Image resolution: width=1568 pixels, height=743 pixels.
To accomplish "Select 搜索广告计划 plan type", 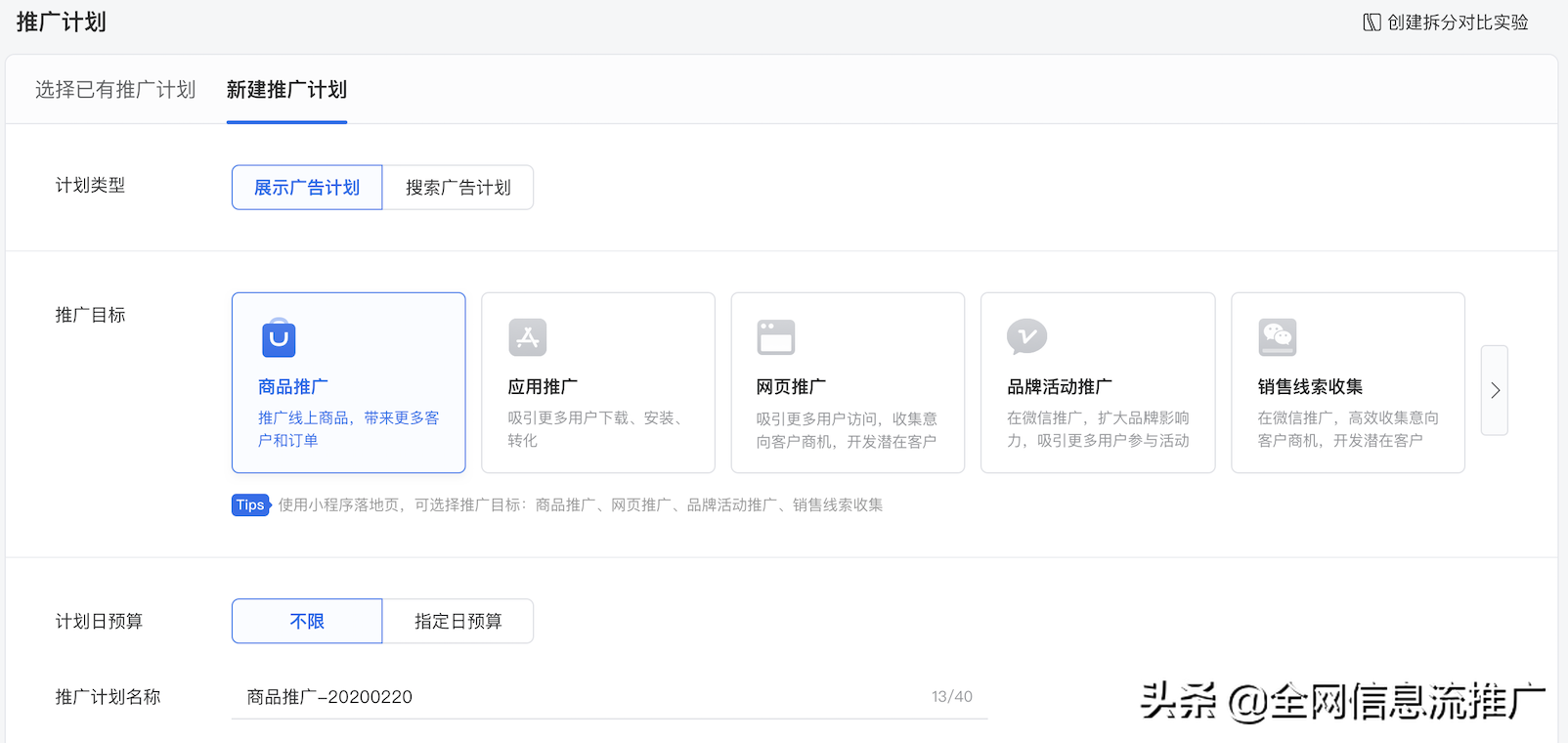I will pyautogui.click(x=457, y=188).
